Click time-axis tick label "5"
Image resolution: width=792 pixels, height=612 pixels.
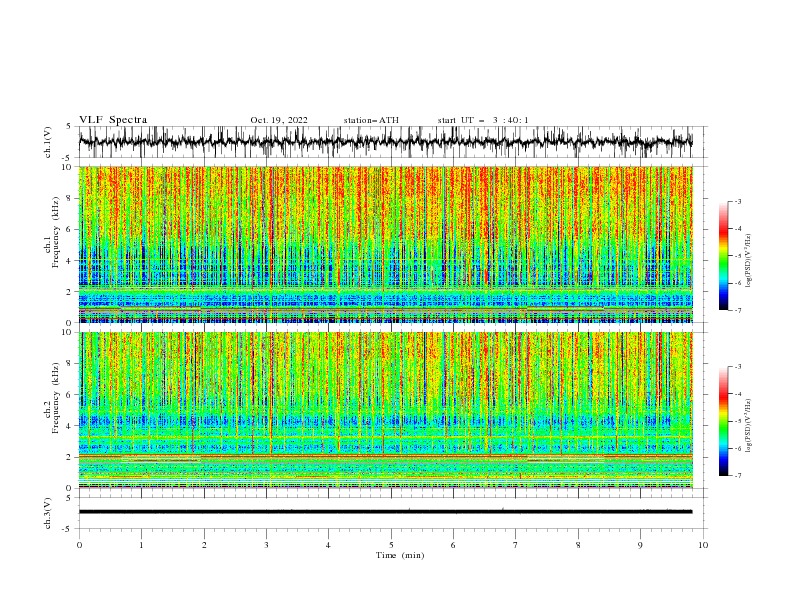[x=391, y=545]
